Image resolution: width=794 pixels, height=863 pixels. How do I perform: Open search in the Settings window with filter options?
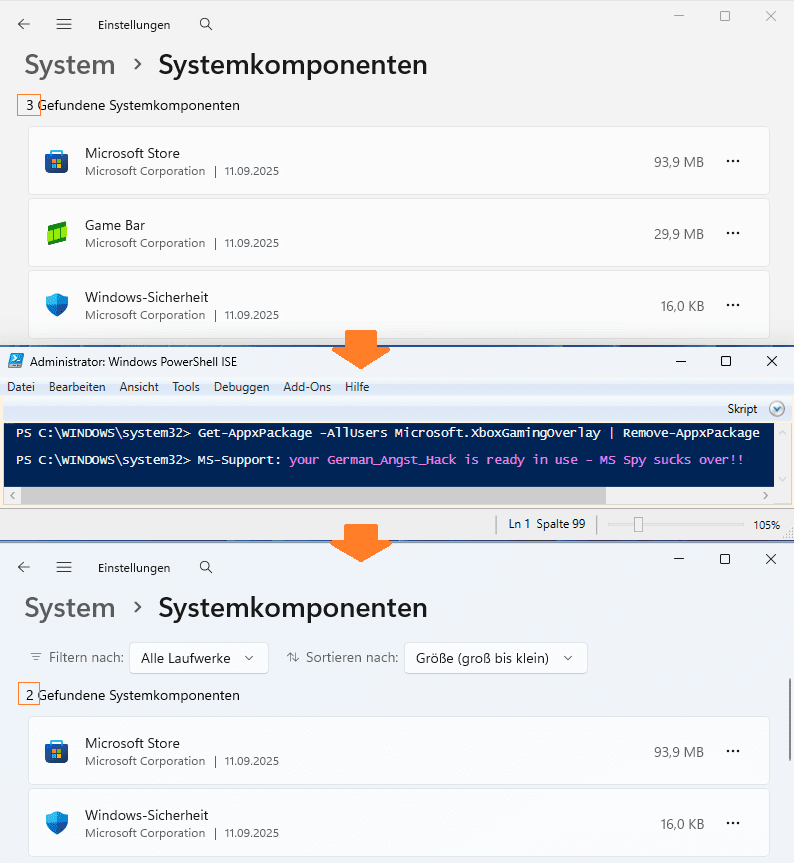tap(206, 567)
